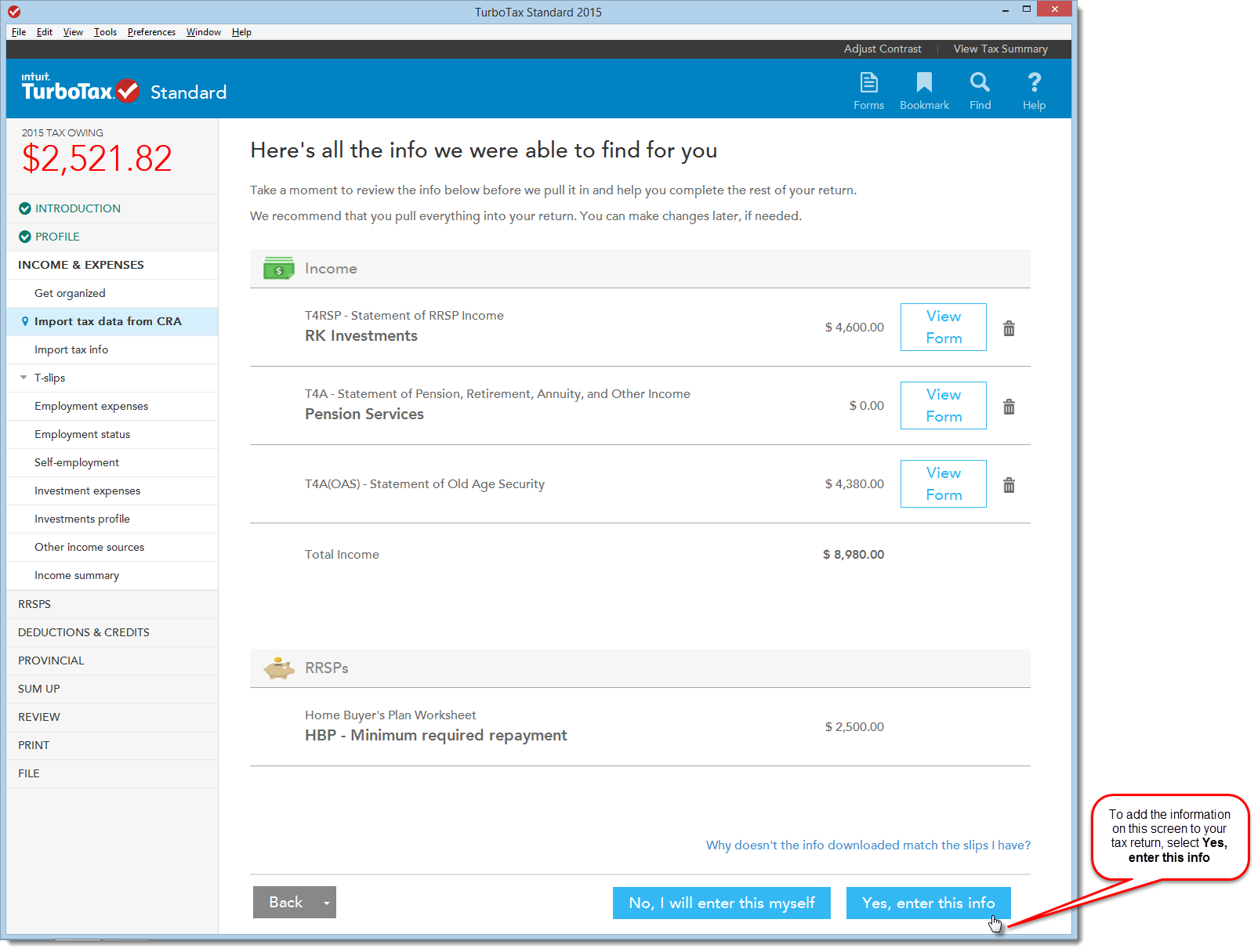Open Income summary step

point(112,575)
